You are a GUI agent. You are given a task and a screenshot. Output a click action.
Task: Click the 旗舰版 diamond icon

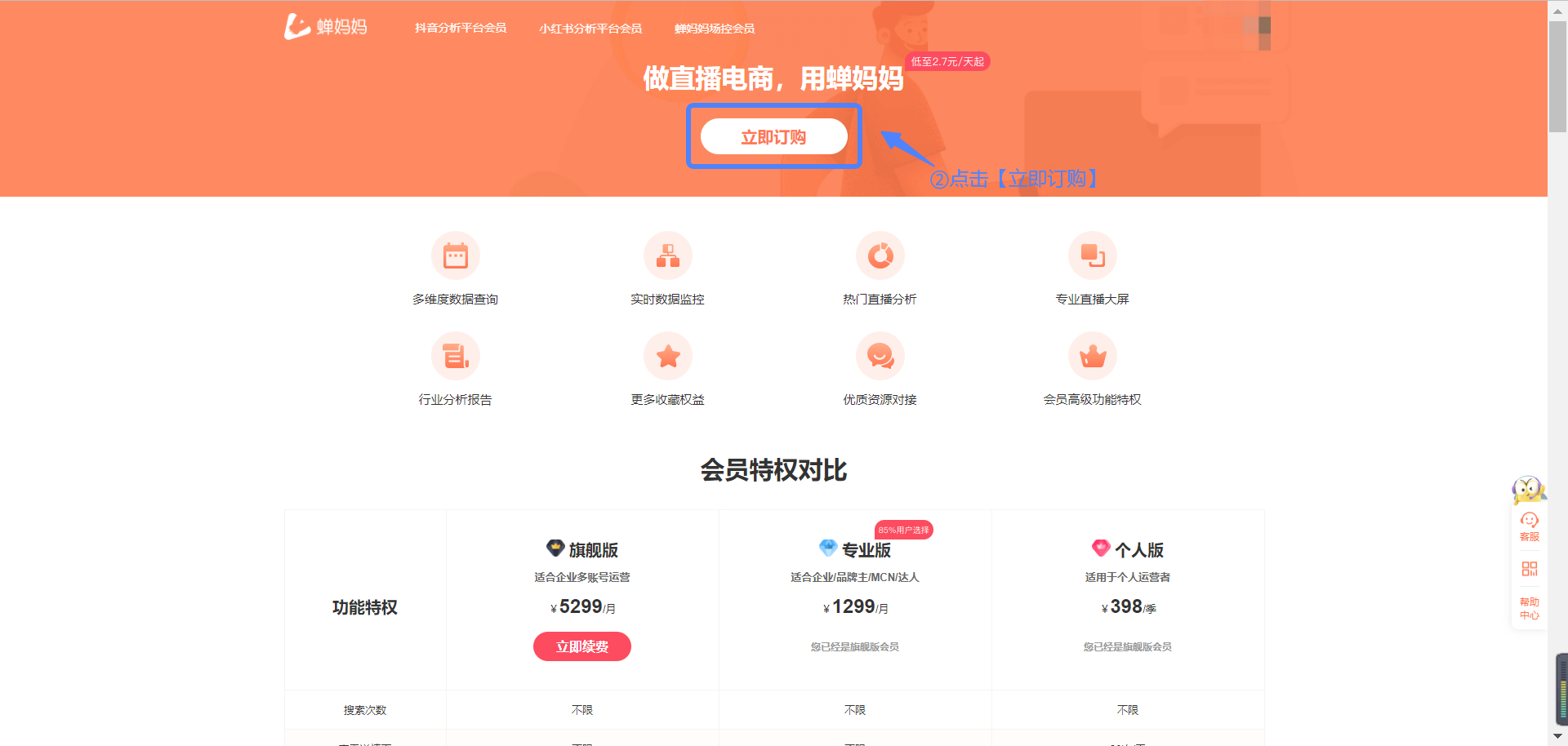click(555, 548)
